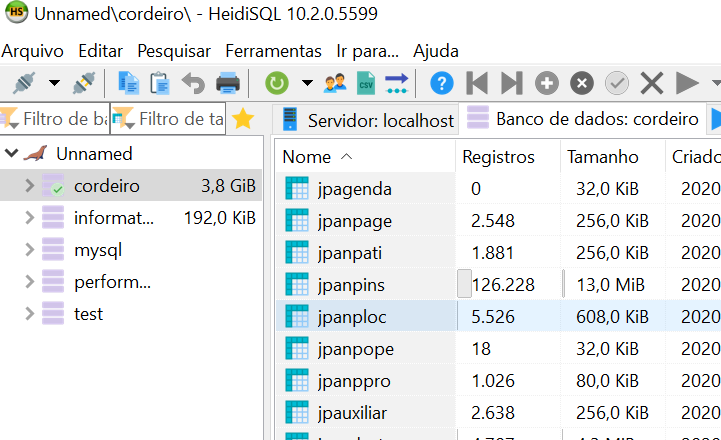Select the jpanpati table row
This screenshot has height=440, width=721.
coord(498,253)
